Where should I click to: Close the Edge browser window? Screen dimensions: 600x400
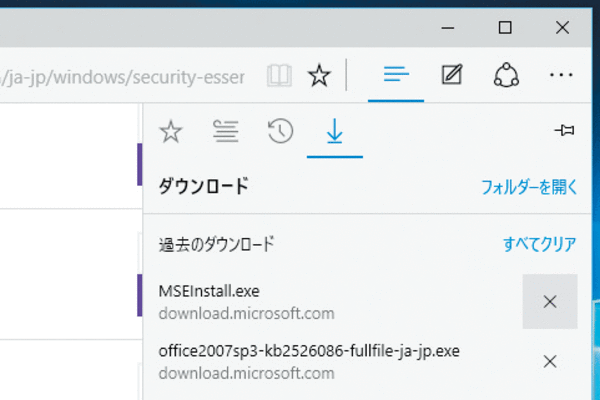(x=562, y=28)
